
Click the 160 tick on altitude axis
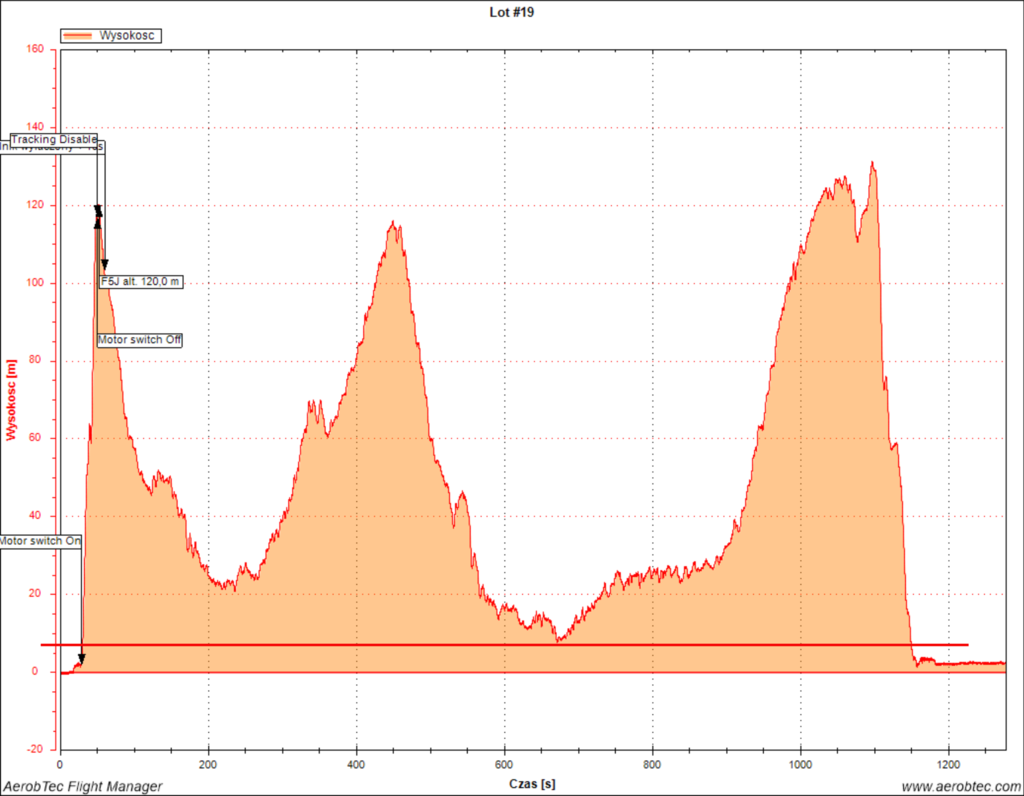(38, 49)
